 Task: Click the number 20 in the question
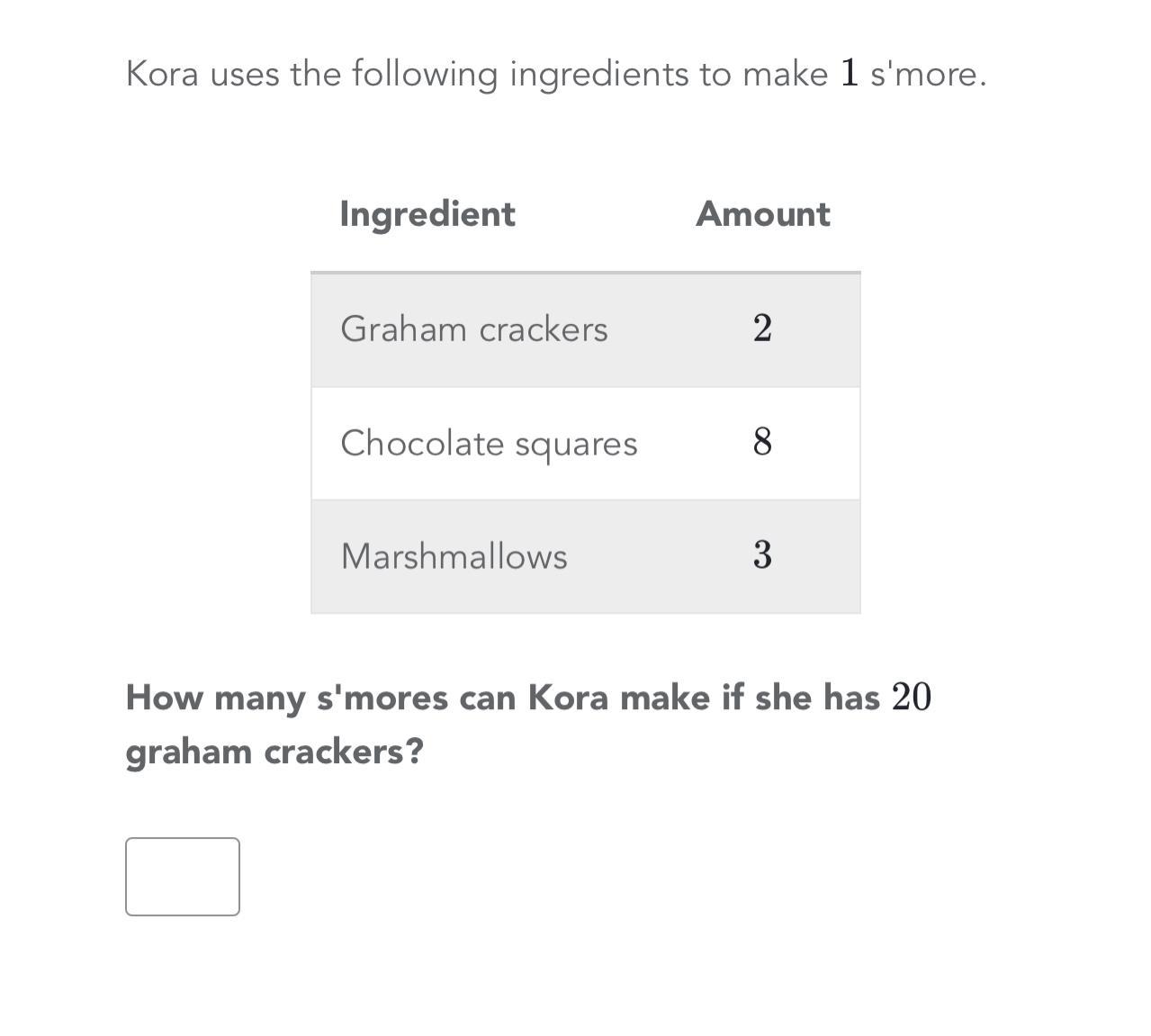coord(912,697)
